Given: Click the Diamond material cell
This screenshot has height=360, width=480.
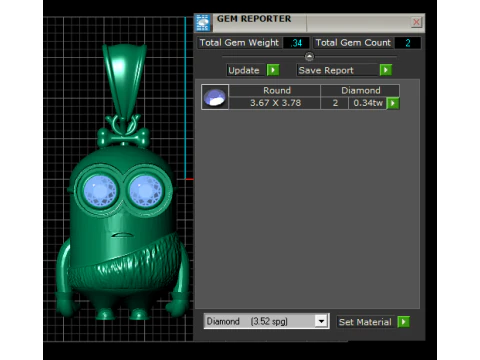Looking at the screenshot, I should click(360, 90).
